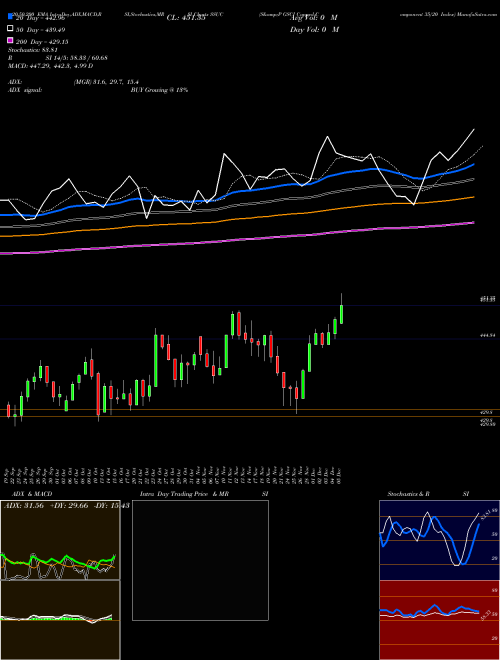
Task: Click the 444.84 price level label
Action: (488, 335)
